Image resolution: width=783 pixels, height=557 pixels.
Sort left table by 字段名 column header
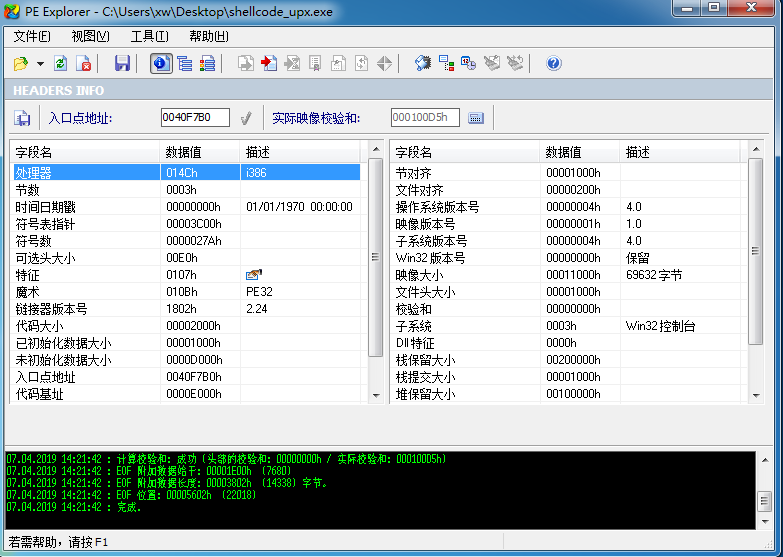(85, 152)
